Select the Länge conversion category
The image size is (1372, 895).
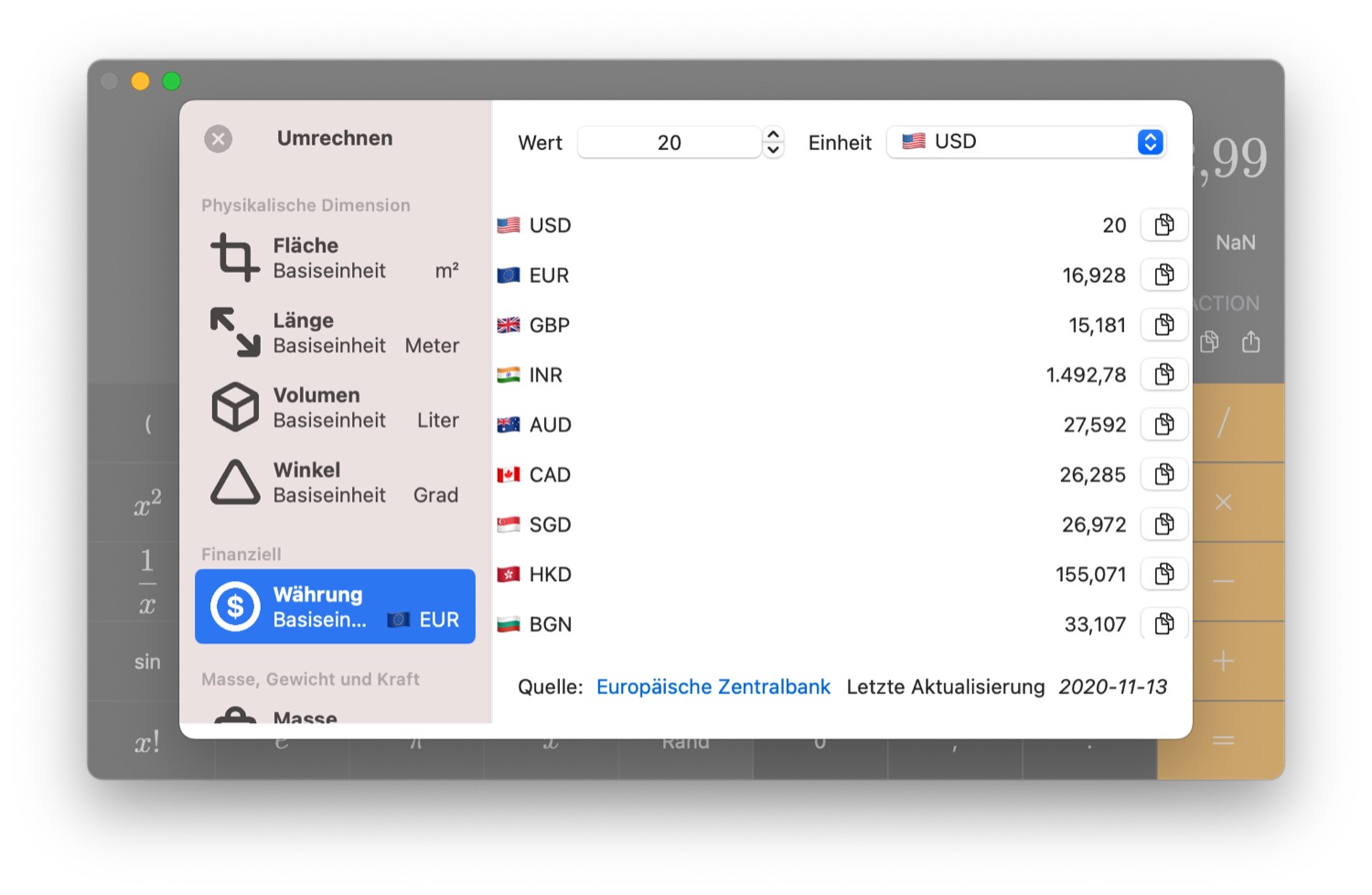tap(335, 333)
